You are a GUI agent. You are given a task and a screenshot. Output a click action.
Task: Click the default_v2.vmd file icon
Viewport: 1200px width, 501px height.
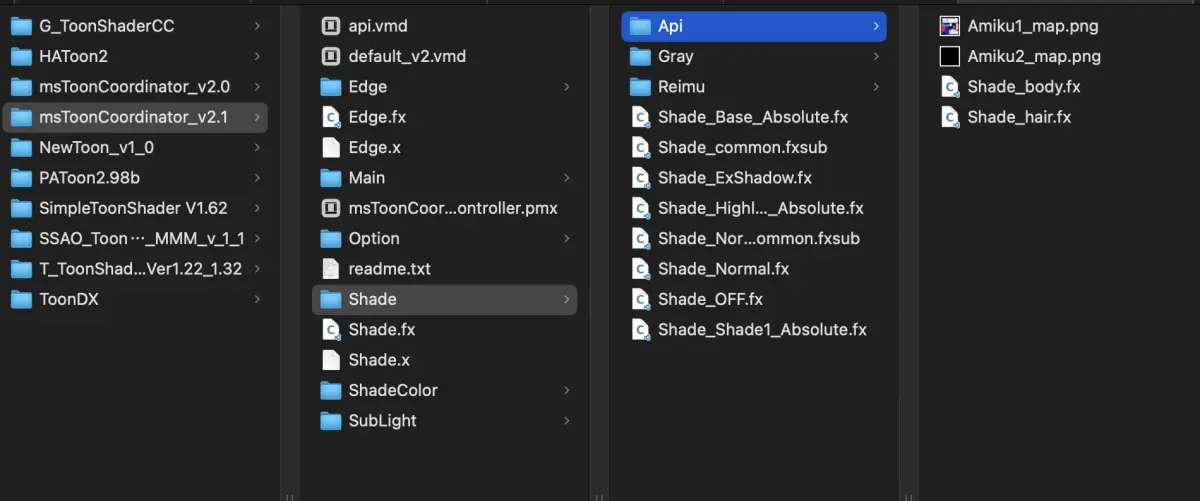tap(331, 57)
